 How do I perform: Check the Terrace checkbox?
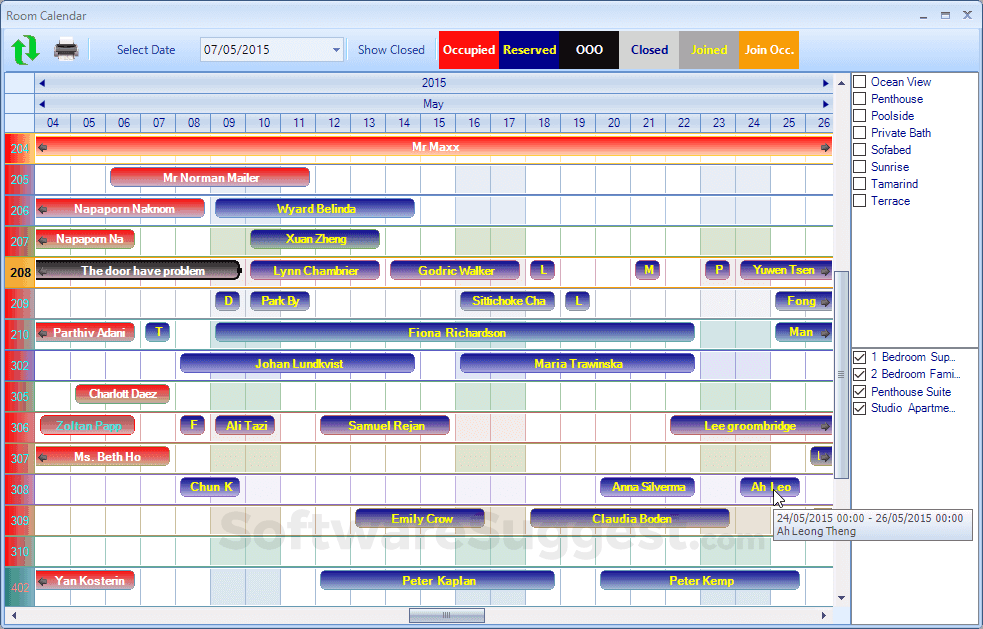(860, 201)
